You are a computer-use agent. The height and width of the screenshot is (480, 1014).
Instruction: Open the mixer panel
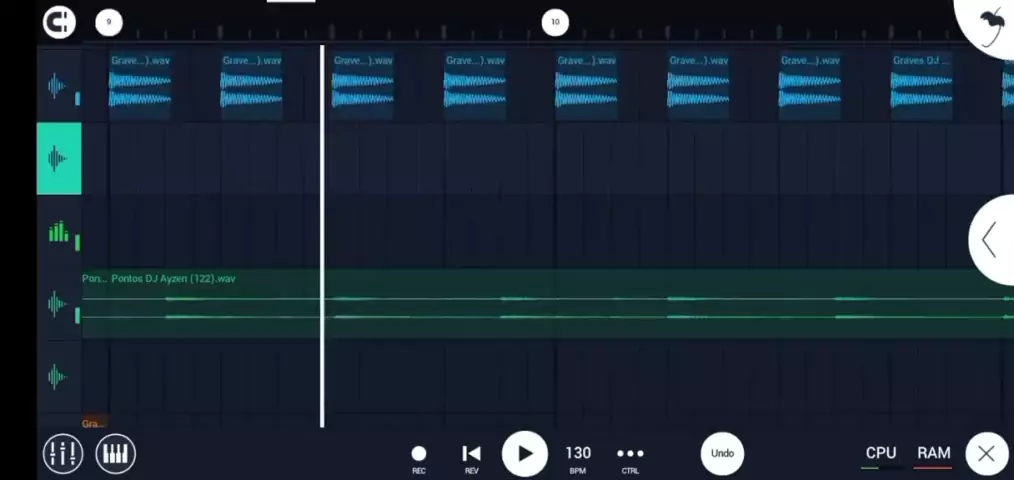(62, 454)
